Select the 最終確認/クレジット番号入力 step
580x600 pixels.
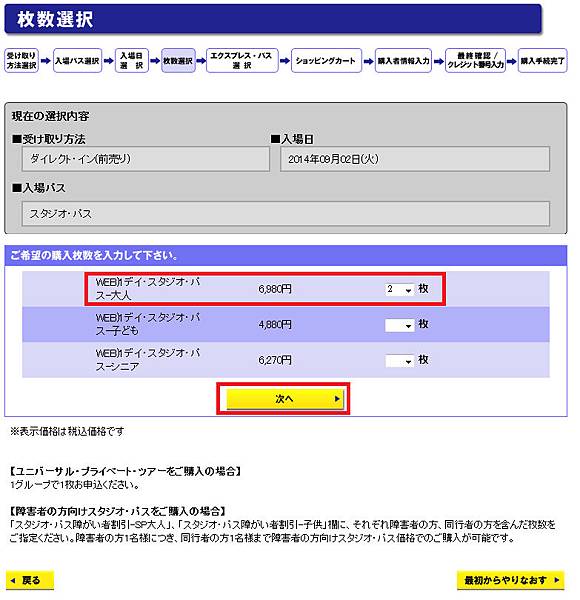click(475, 60)
